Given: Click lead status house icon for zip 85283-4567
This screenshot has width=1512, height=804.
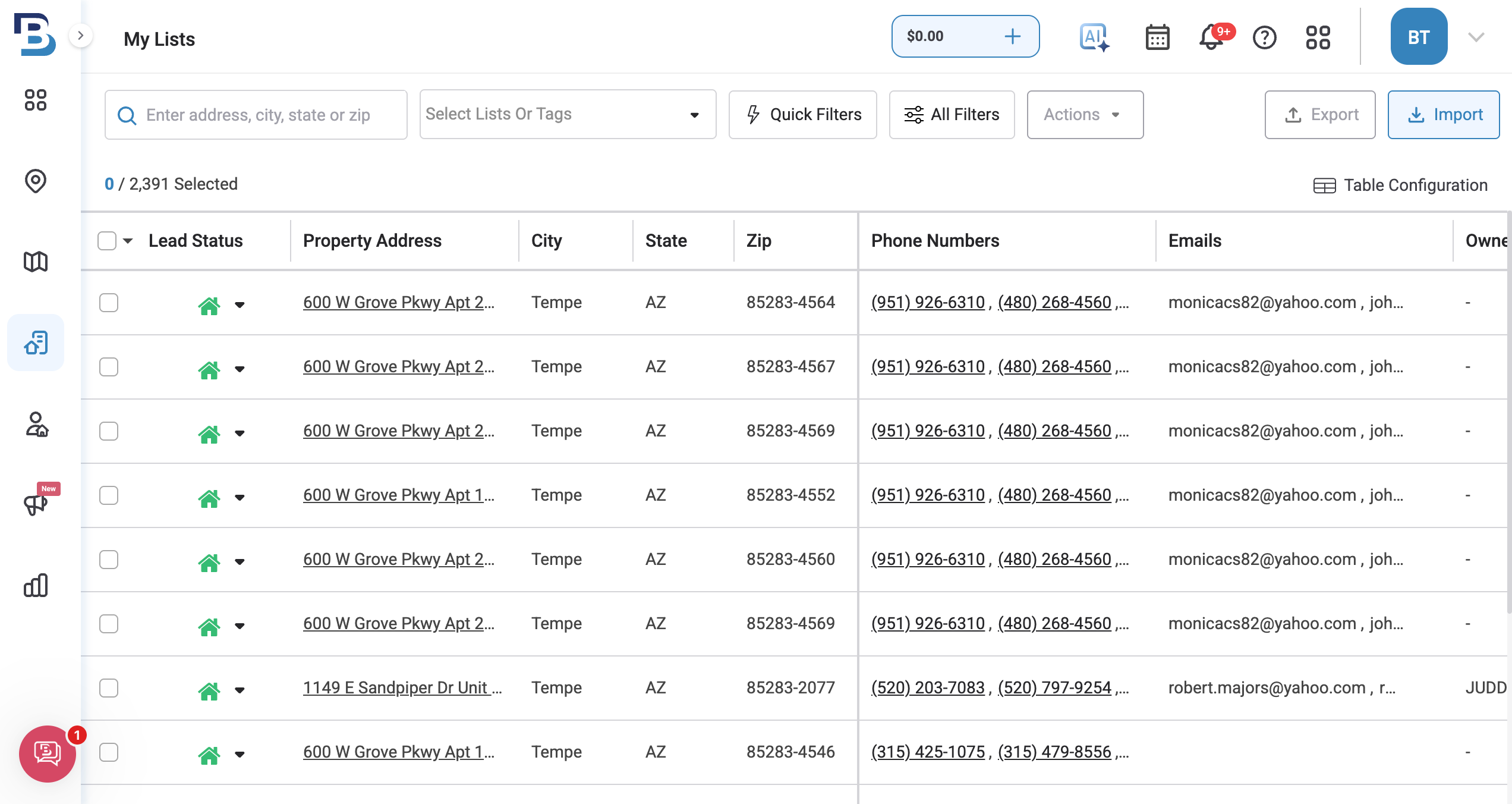Looking at the screenshot, I should (x=209, y=369).
